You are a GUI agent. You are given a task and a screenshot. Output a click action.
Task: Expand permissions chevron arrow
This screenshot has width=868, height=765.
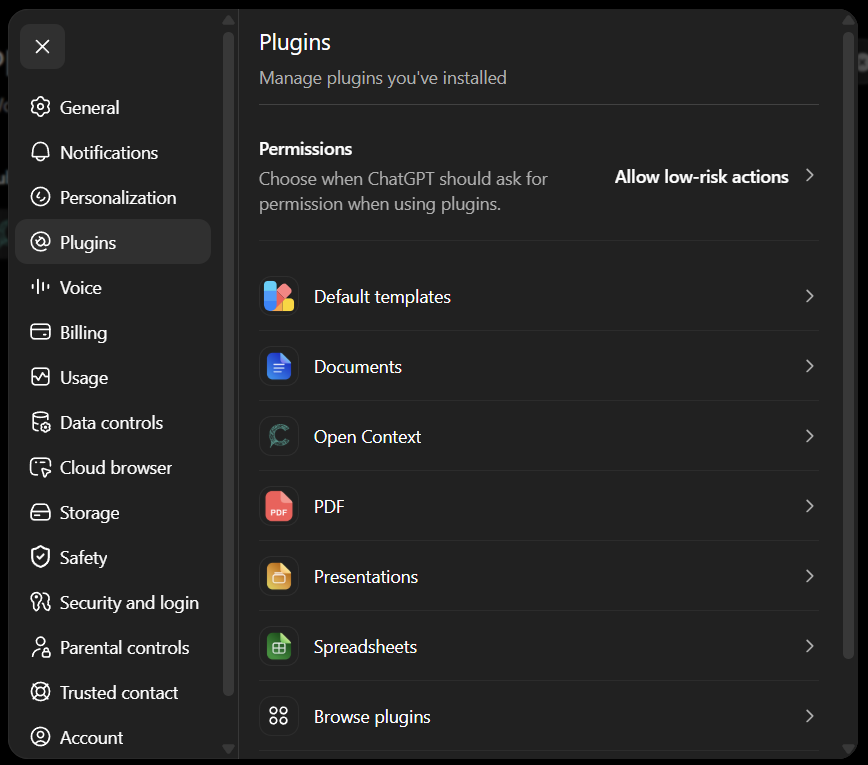click(x=809, y=175)
